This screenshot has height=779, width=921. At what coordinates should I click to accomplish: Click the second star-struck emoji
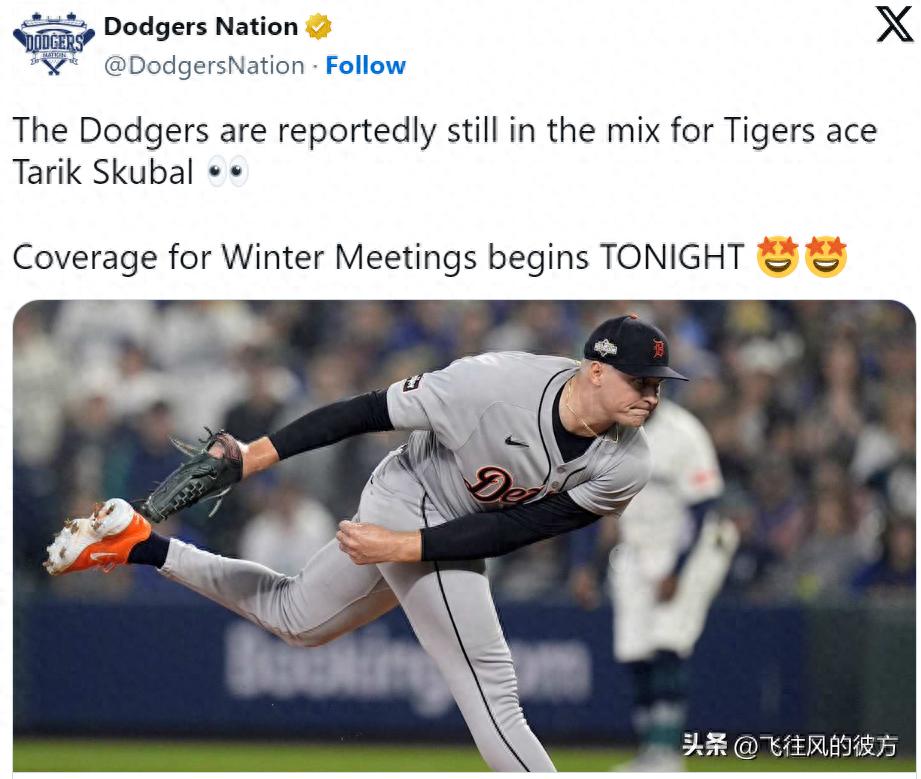coord(826,256)
